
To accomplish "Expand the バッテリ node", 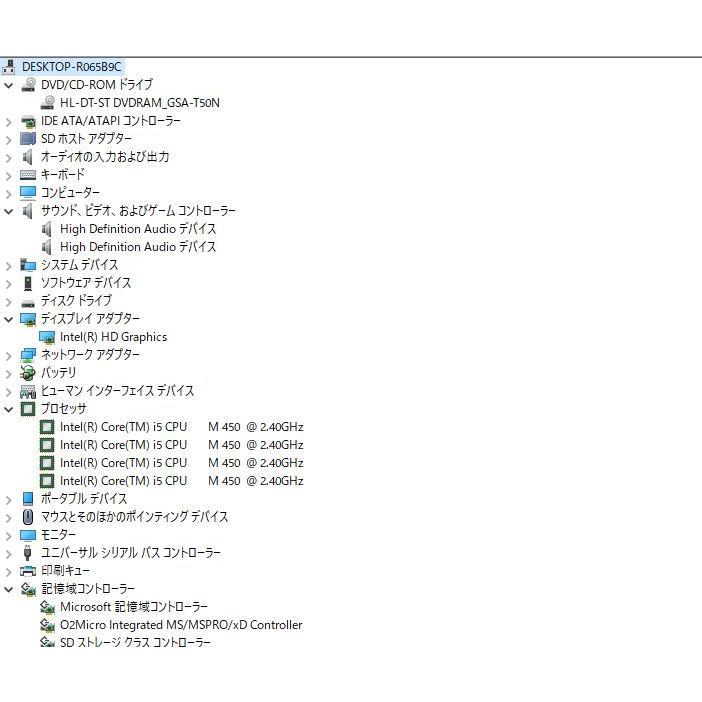I will click(9, 373).
